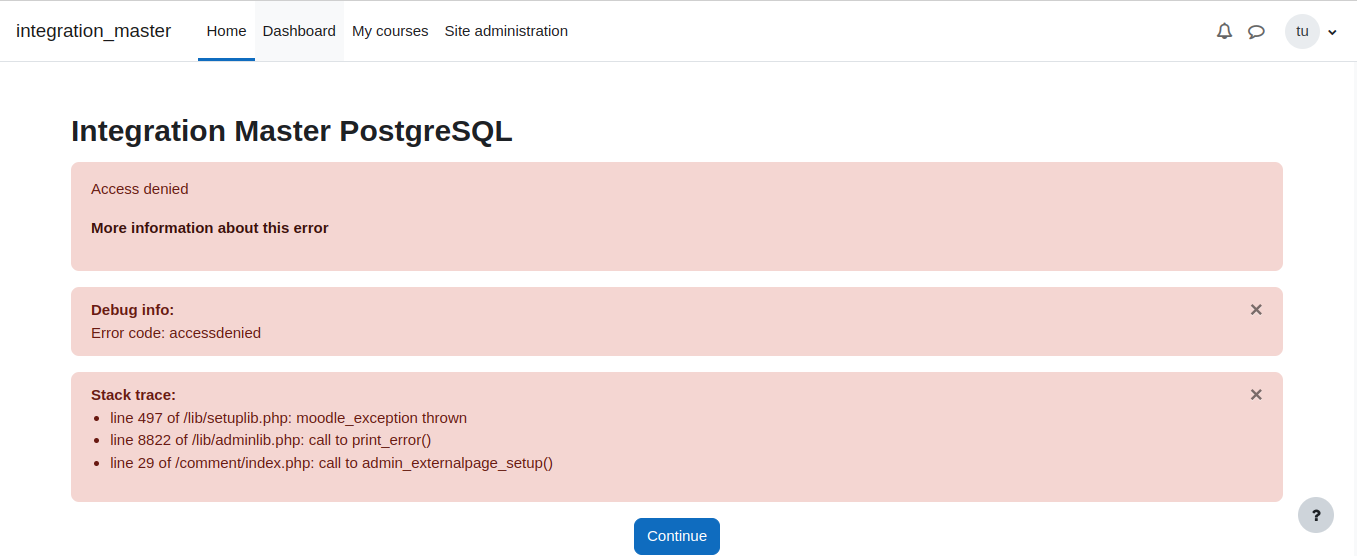Go to the Home tab

(226, 31)
